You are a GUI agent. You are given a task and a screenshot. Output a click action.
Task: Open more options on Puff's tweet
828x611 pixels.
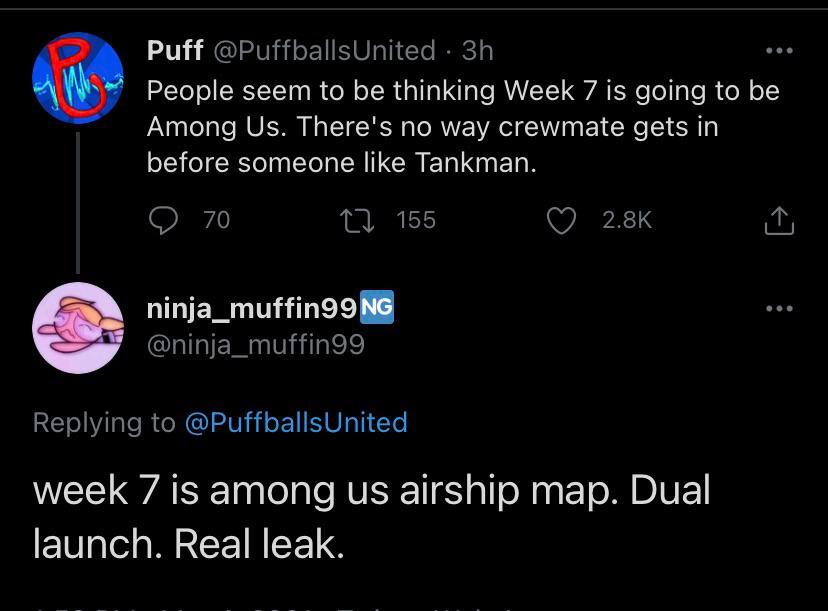point(778,50)
